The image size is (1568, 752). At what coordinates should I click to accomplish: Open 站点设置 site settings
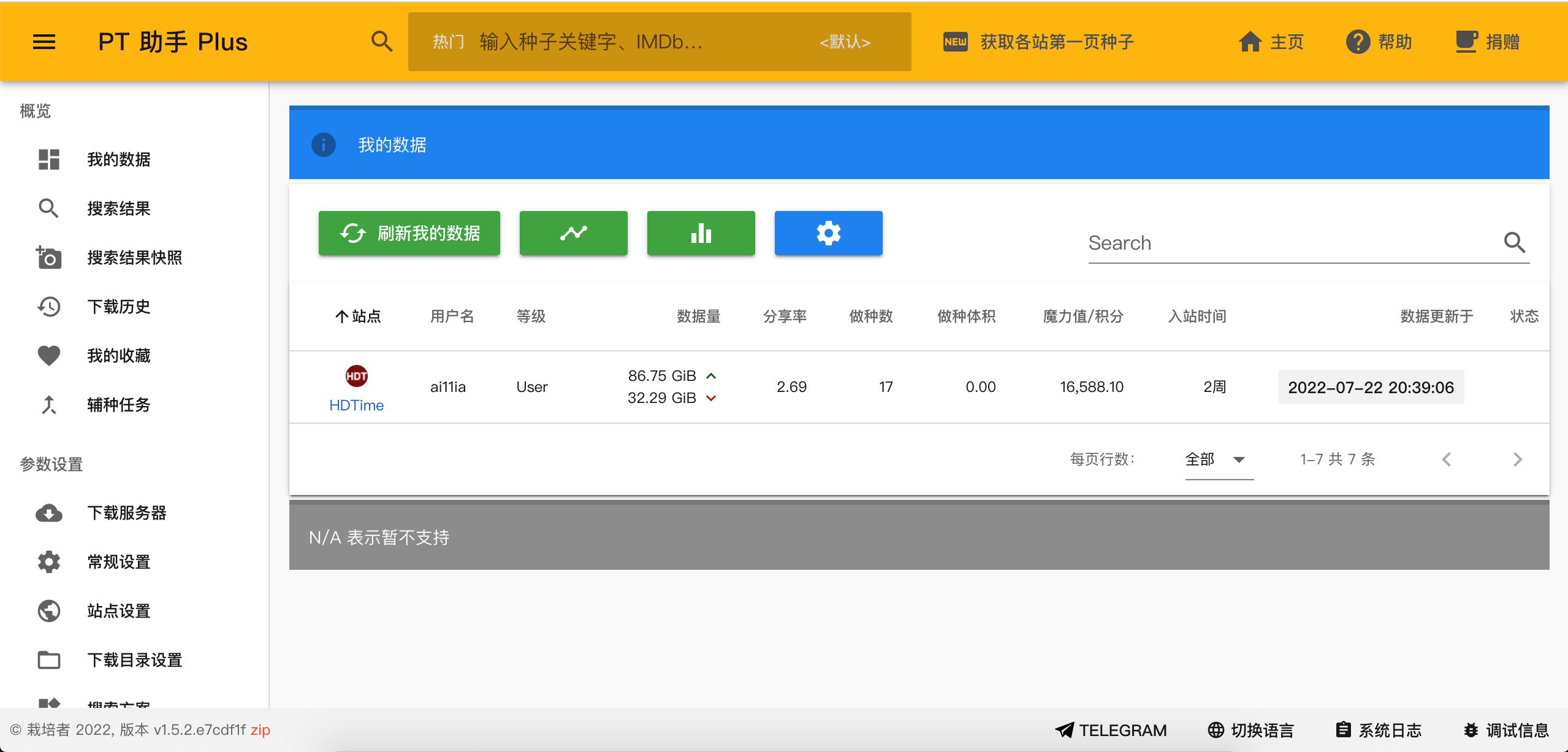134,611
